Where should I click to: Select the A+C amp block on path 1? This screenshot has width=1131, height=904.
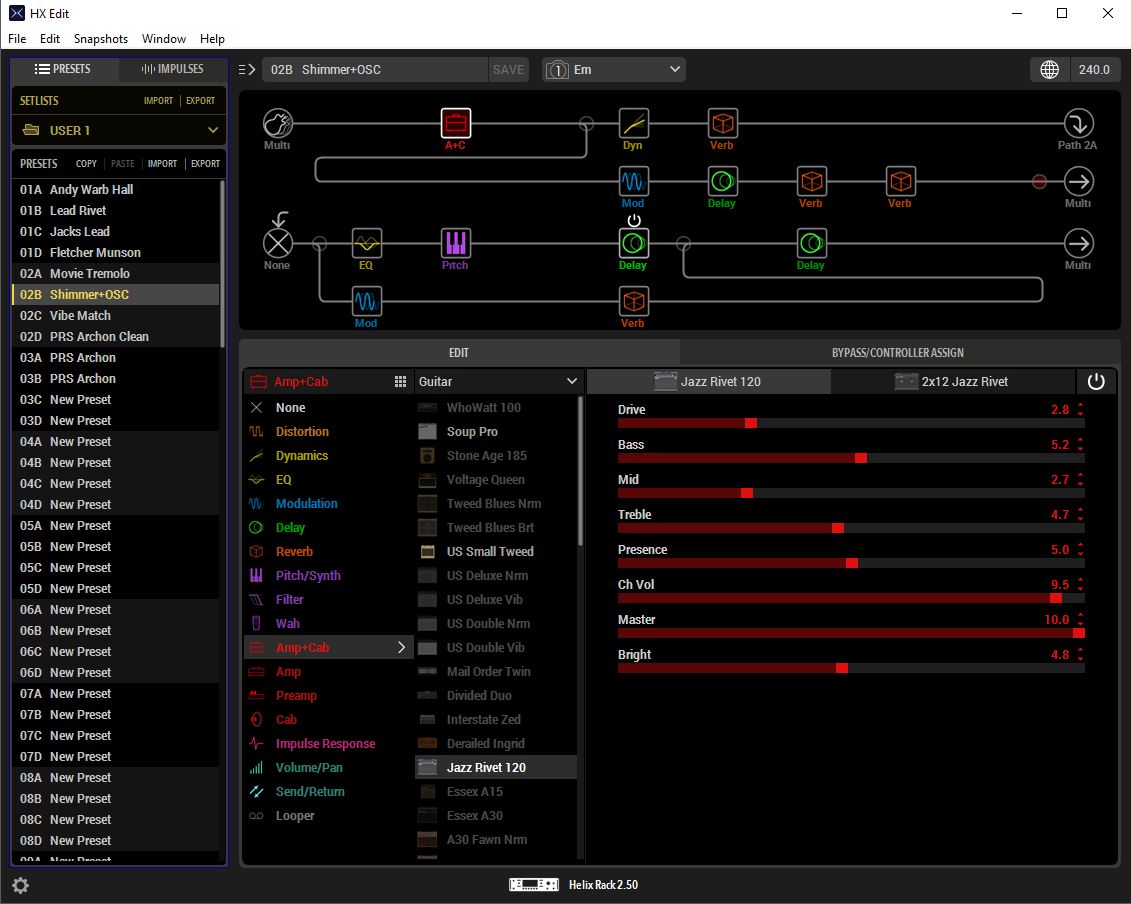(455, 123)
